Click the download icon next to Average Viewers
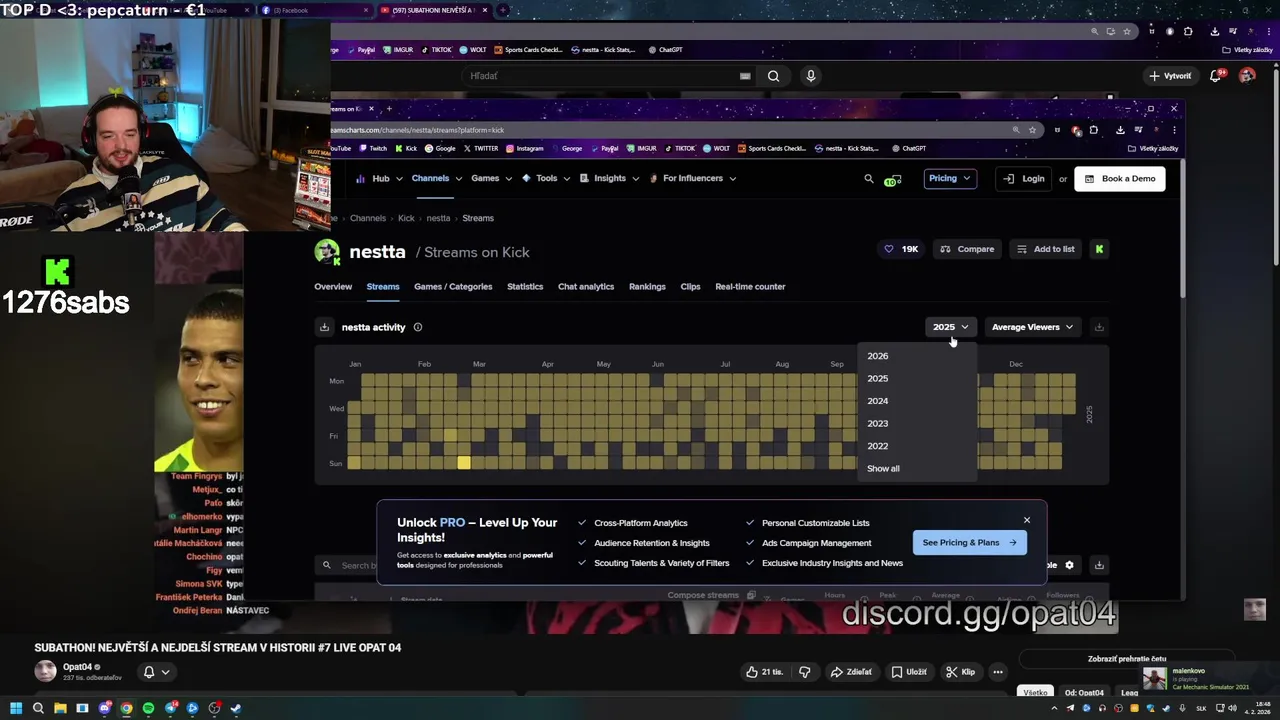The image size is (1280, 720). 1099,327
